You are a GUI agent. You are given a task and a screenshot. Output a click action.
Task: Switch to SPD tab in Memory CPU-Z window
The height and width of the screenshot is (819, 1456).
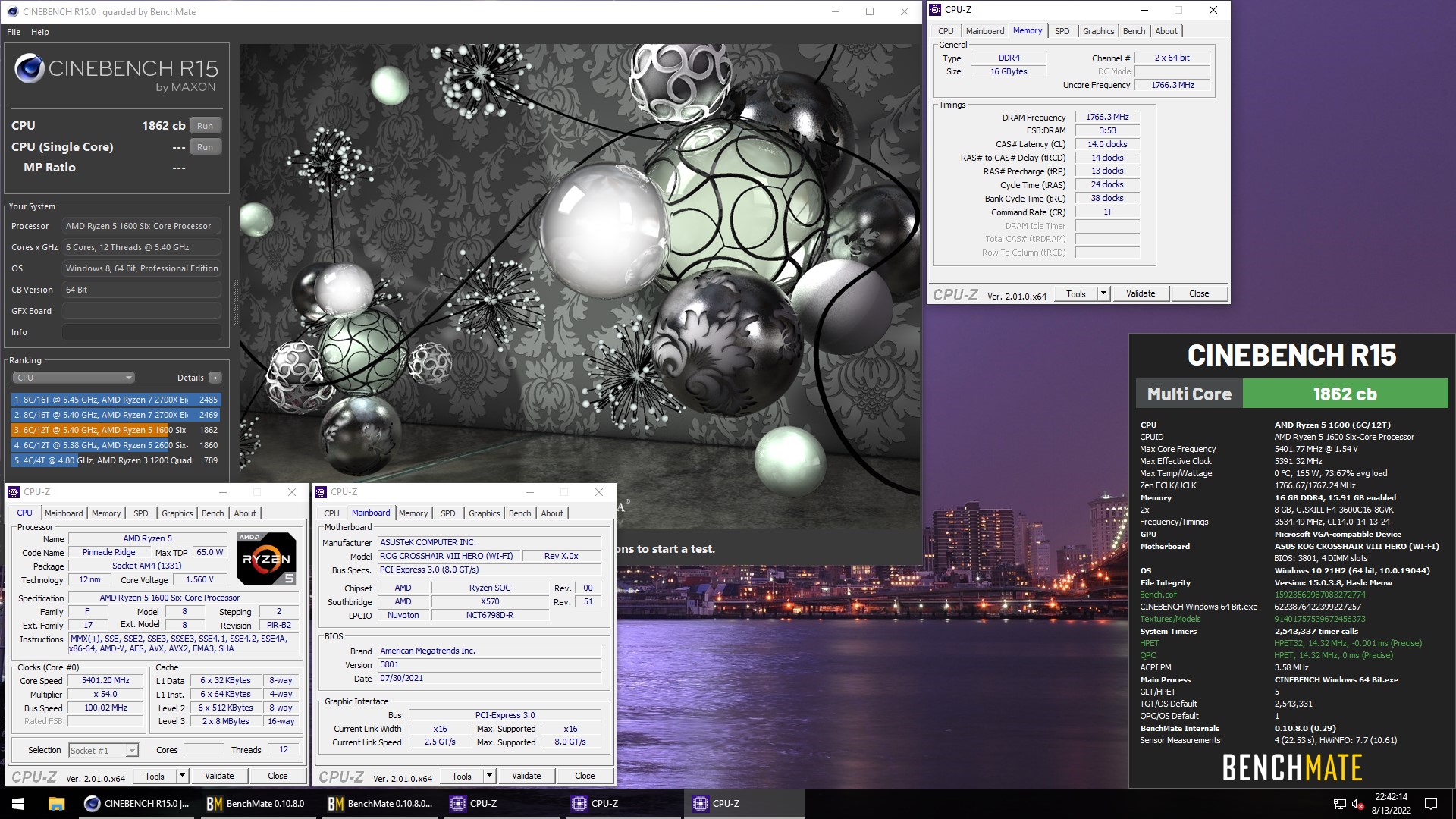[1062, 31]
